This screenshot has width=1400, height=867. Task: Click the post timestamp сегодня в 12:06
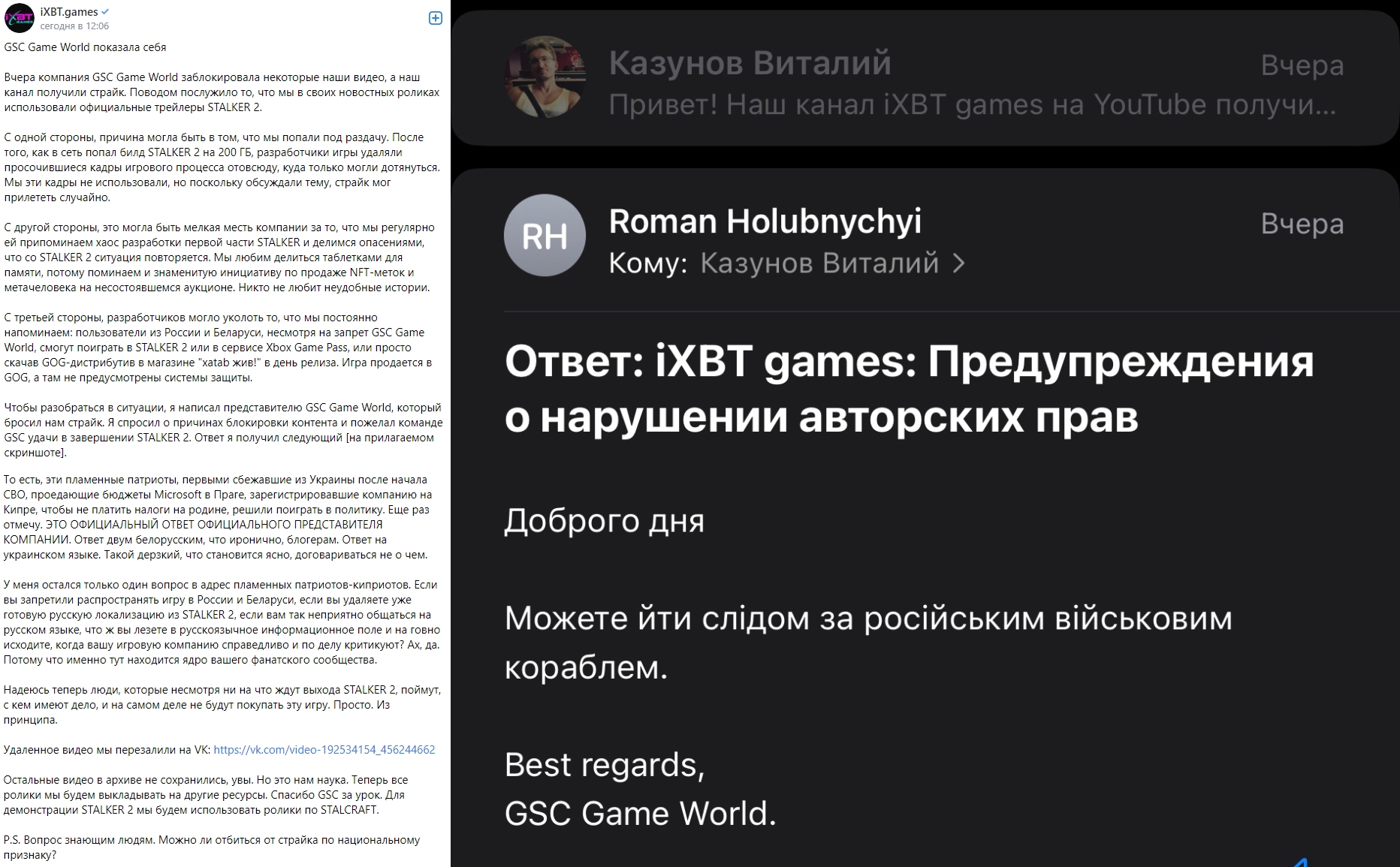pyautogui.click(x=74, y=26)
